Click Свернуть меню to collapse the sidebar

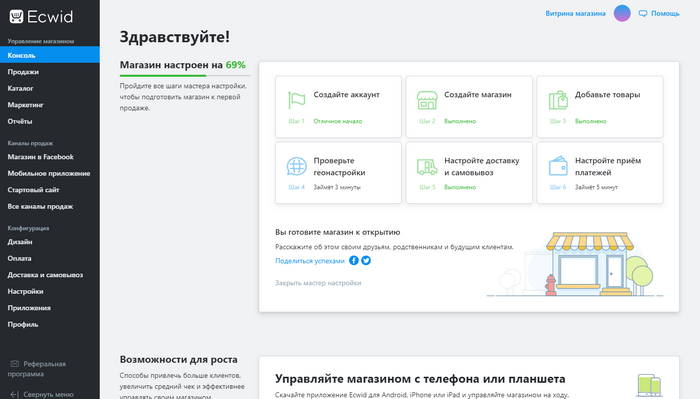click(48, 394)
